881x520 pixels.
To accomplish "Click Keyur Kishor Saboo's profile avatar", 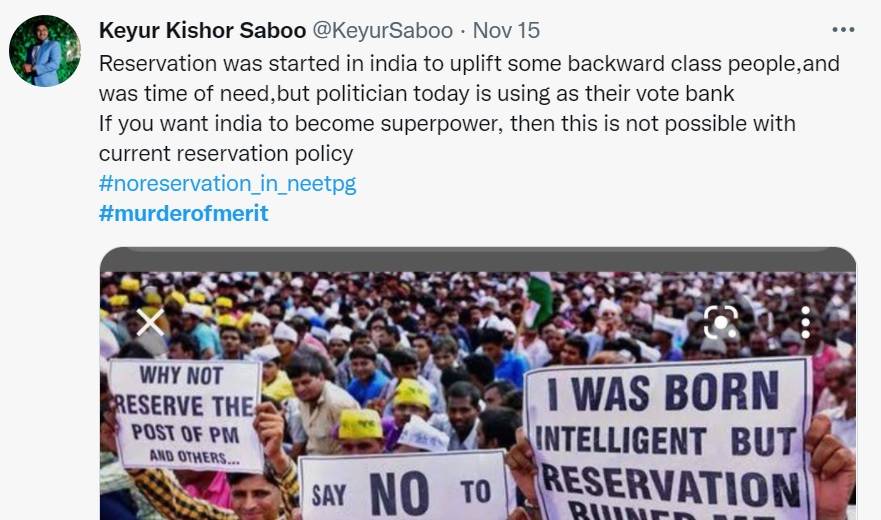I will pyautogui.click(x=44, y=51).
